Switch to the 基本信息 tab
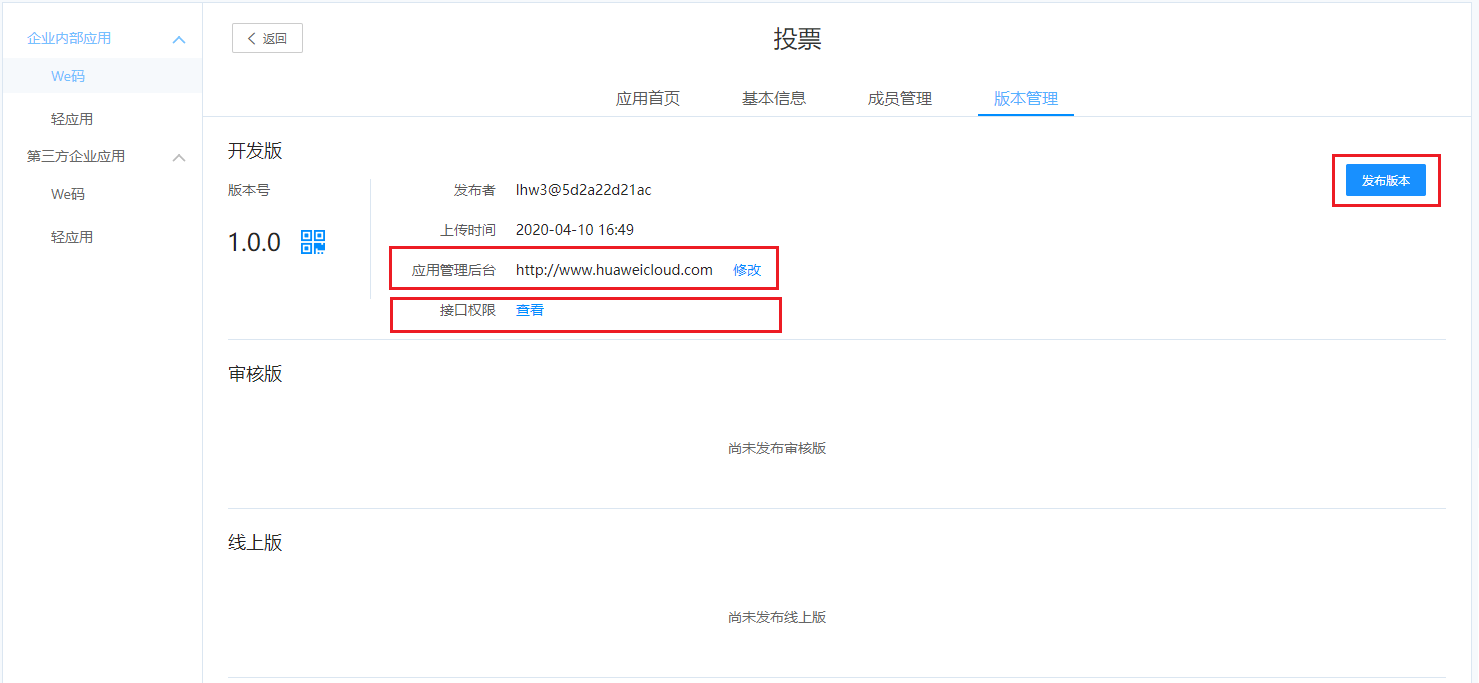Viewport: 1479px width, 683px height. click(x=774, y=98)
